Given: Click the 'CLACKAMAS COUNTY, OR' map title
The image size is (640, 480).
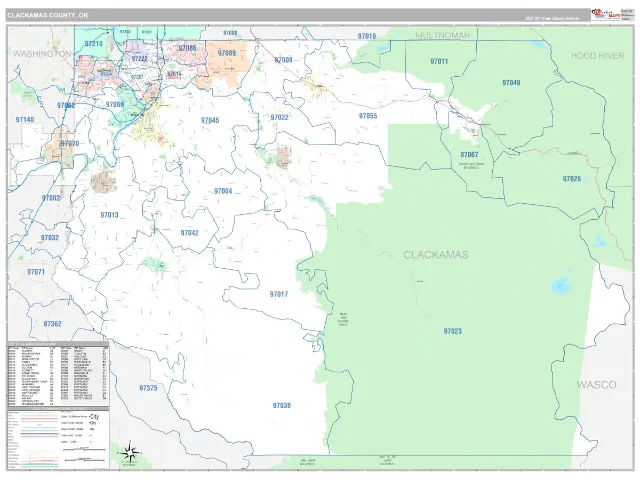Looking at the screenshot, I should (x=47, y=16).
